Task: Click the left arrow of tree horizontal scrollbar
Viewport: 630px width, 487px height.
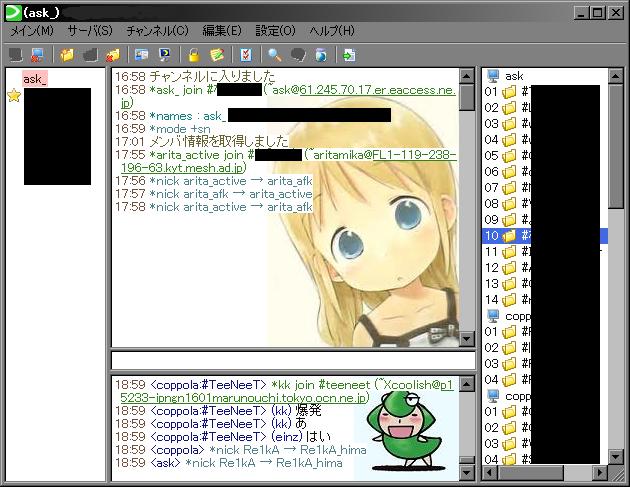Action: (x=489, y=473)
